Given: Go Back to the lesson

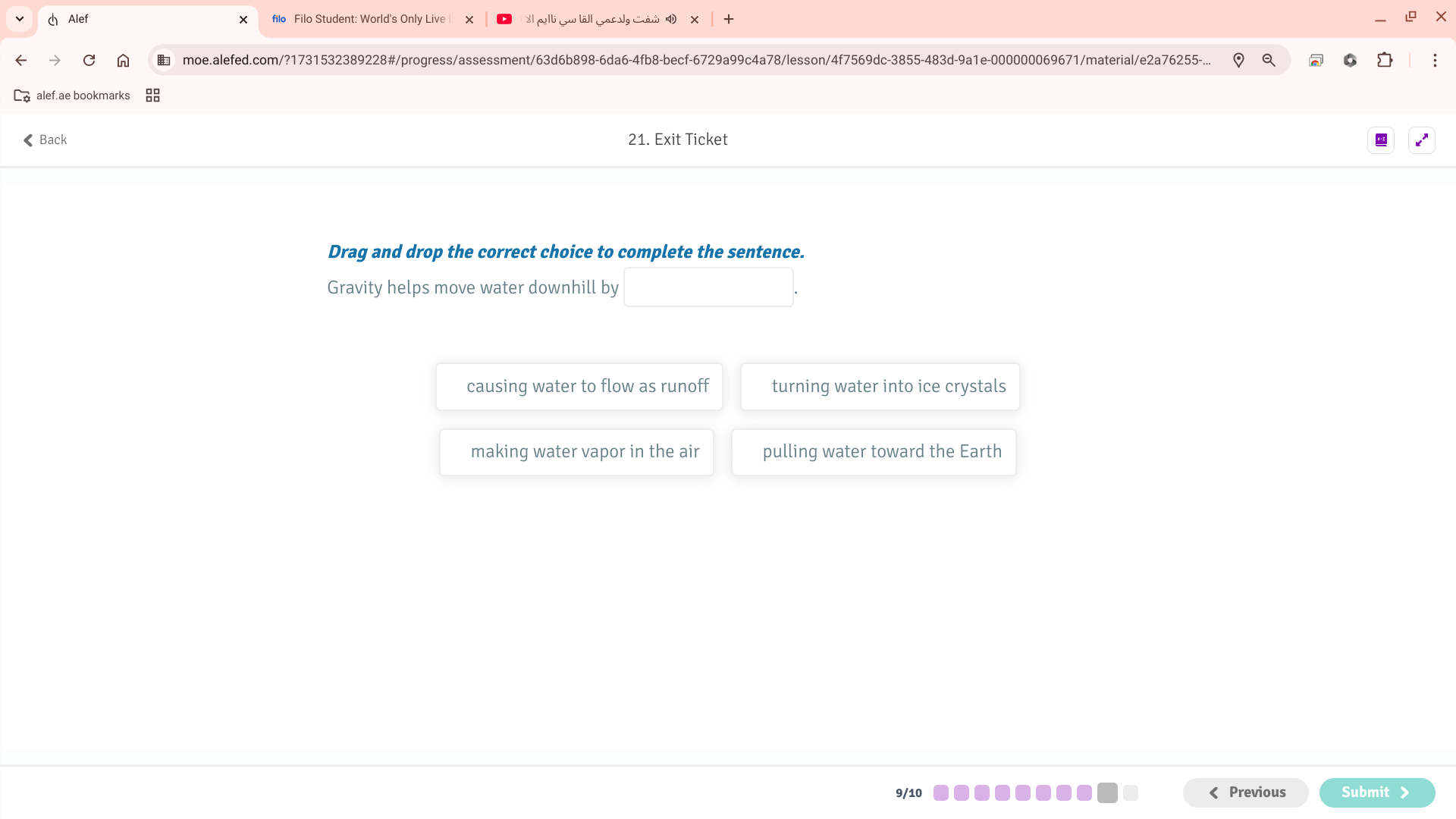Looking at the screenshot, I should 45,140.
